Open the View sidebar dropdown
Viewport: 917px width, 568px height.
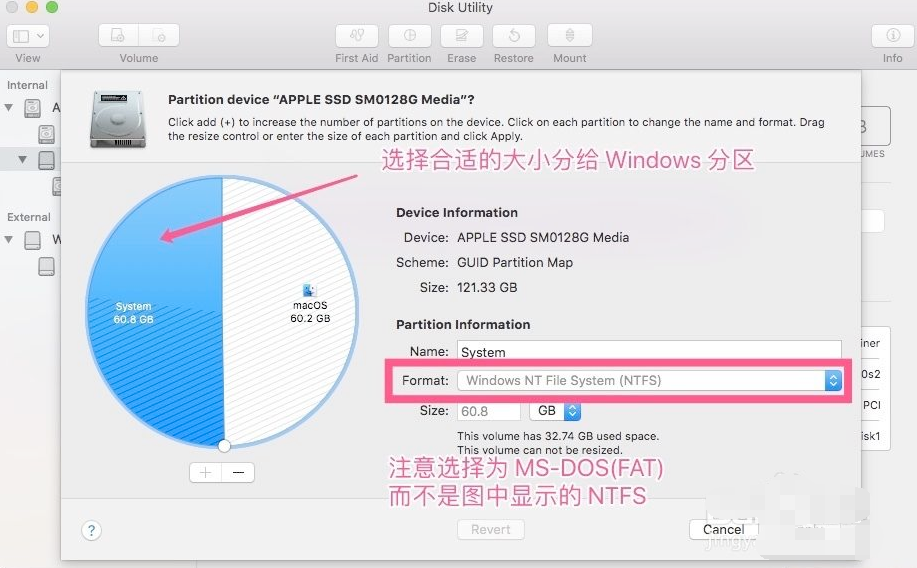(x=28, y=36)
